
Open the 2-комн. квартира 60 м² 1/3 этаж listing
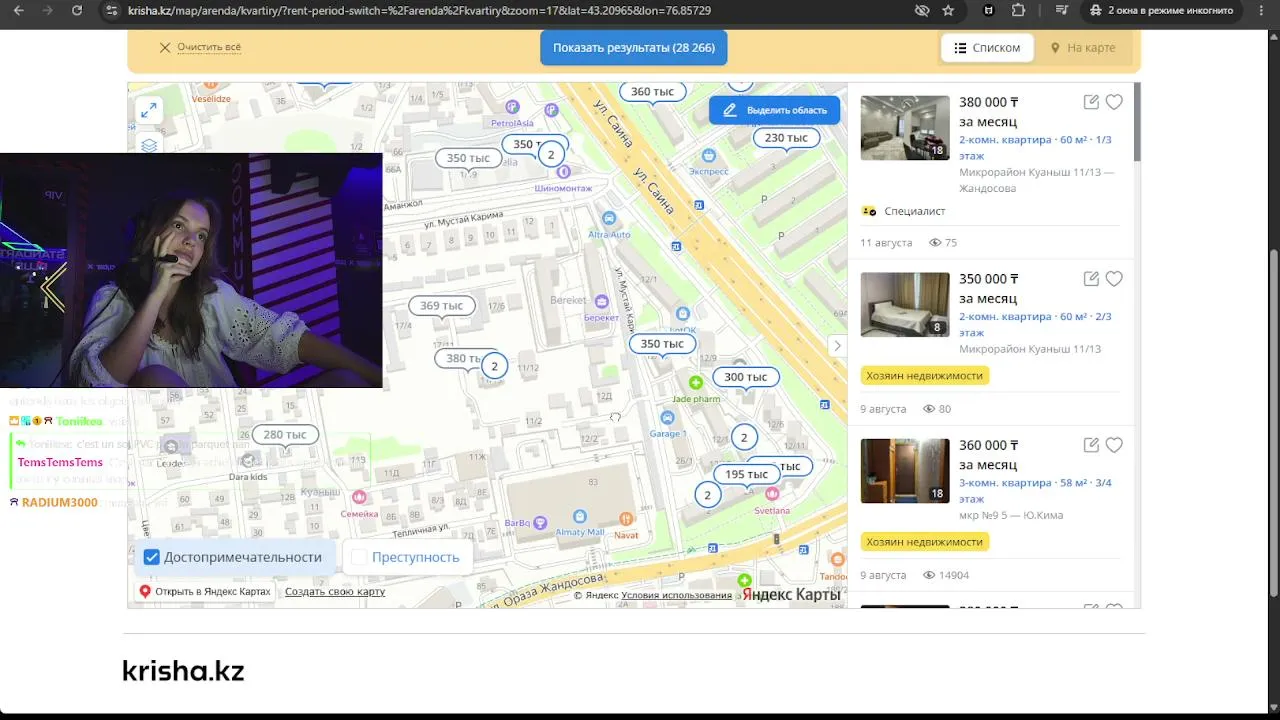click(x=1035, y=148)
